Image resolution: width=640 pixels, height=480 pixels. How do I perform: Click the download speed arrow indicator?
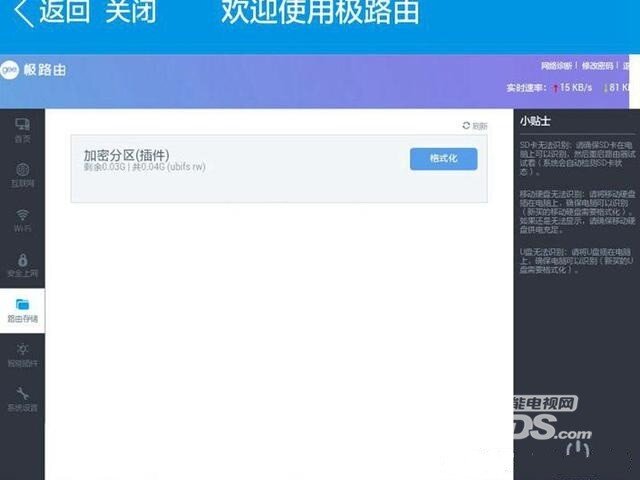[607, 88]
